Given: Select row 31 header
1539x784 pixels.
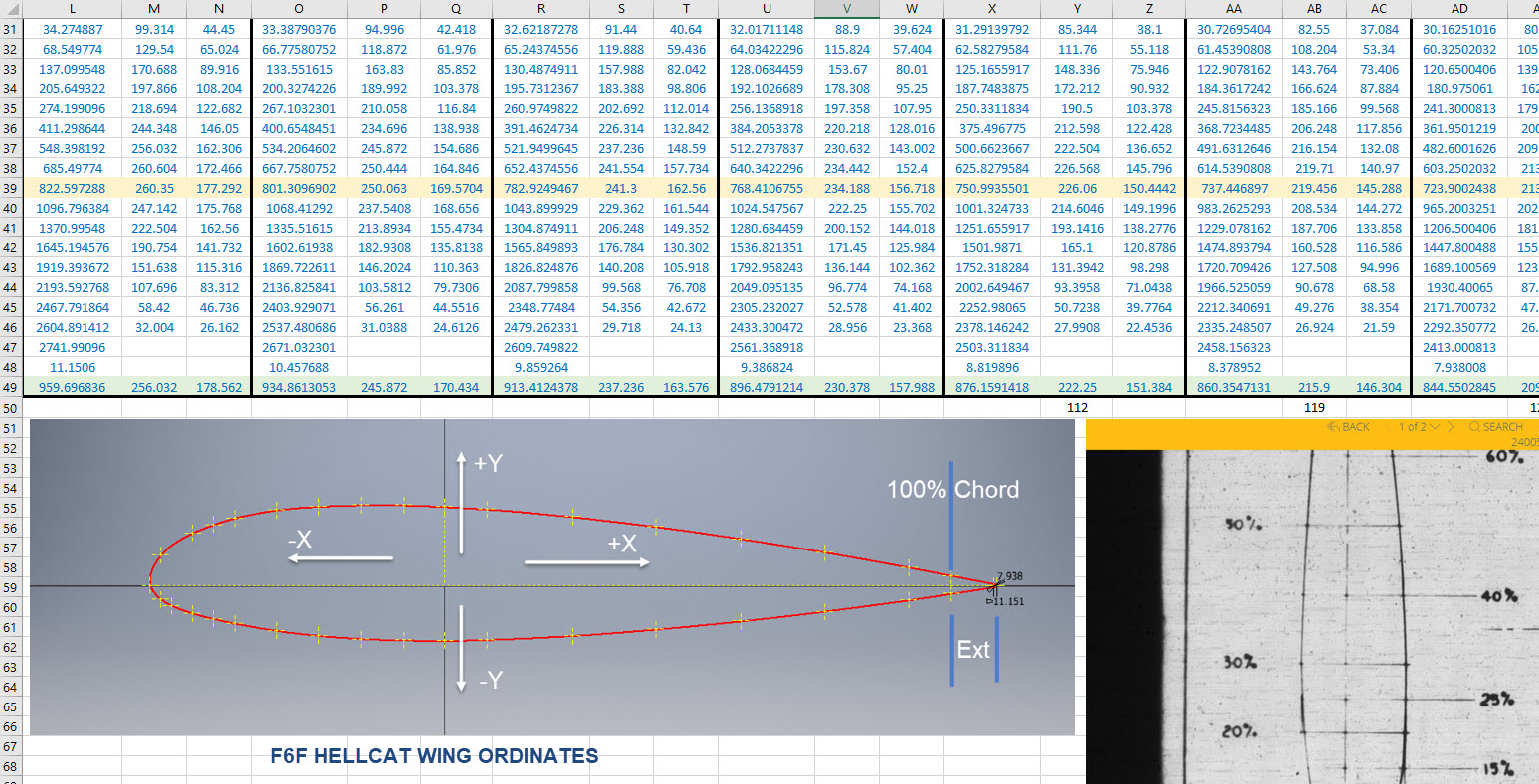Looking at the screenshot, I should [x=11, y=30].
